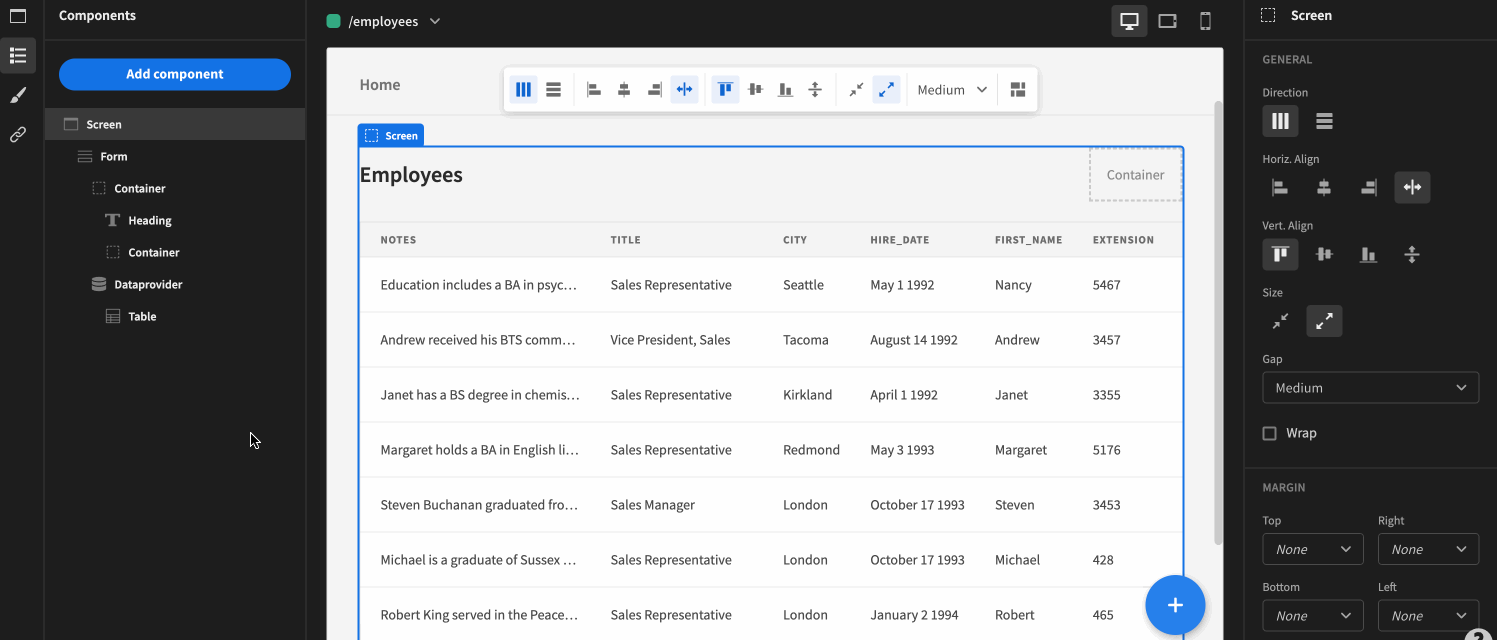Select desktop preview mode
Screen dimensions: 1497x640
1129,21
